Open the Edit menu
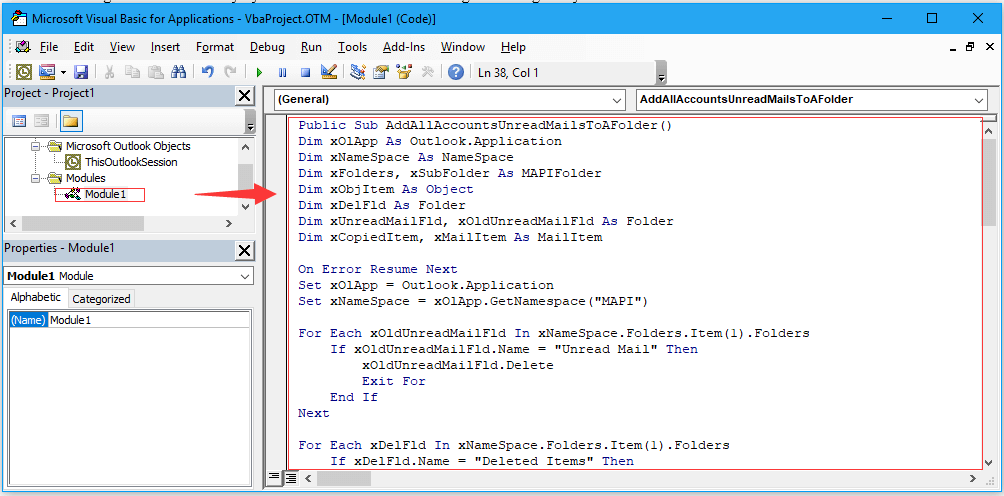1004x496 pixels. pos(84,47)
